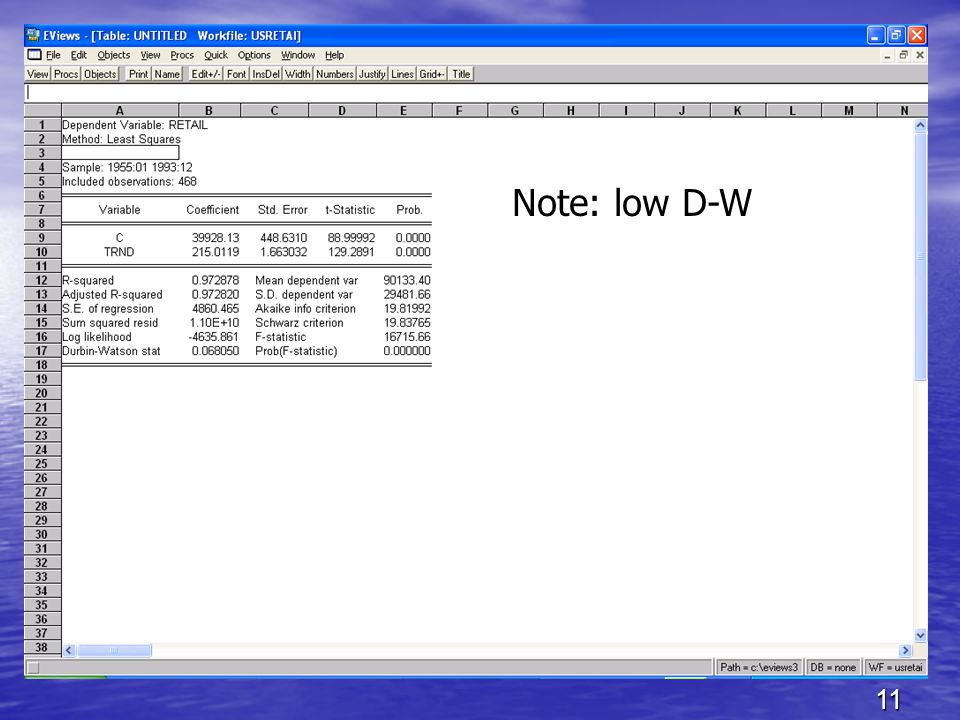Click the 'Included observations: 468' cell
960x720 pixels.
tap(129, 181)
